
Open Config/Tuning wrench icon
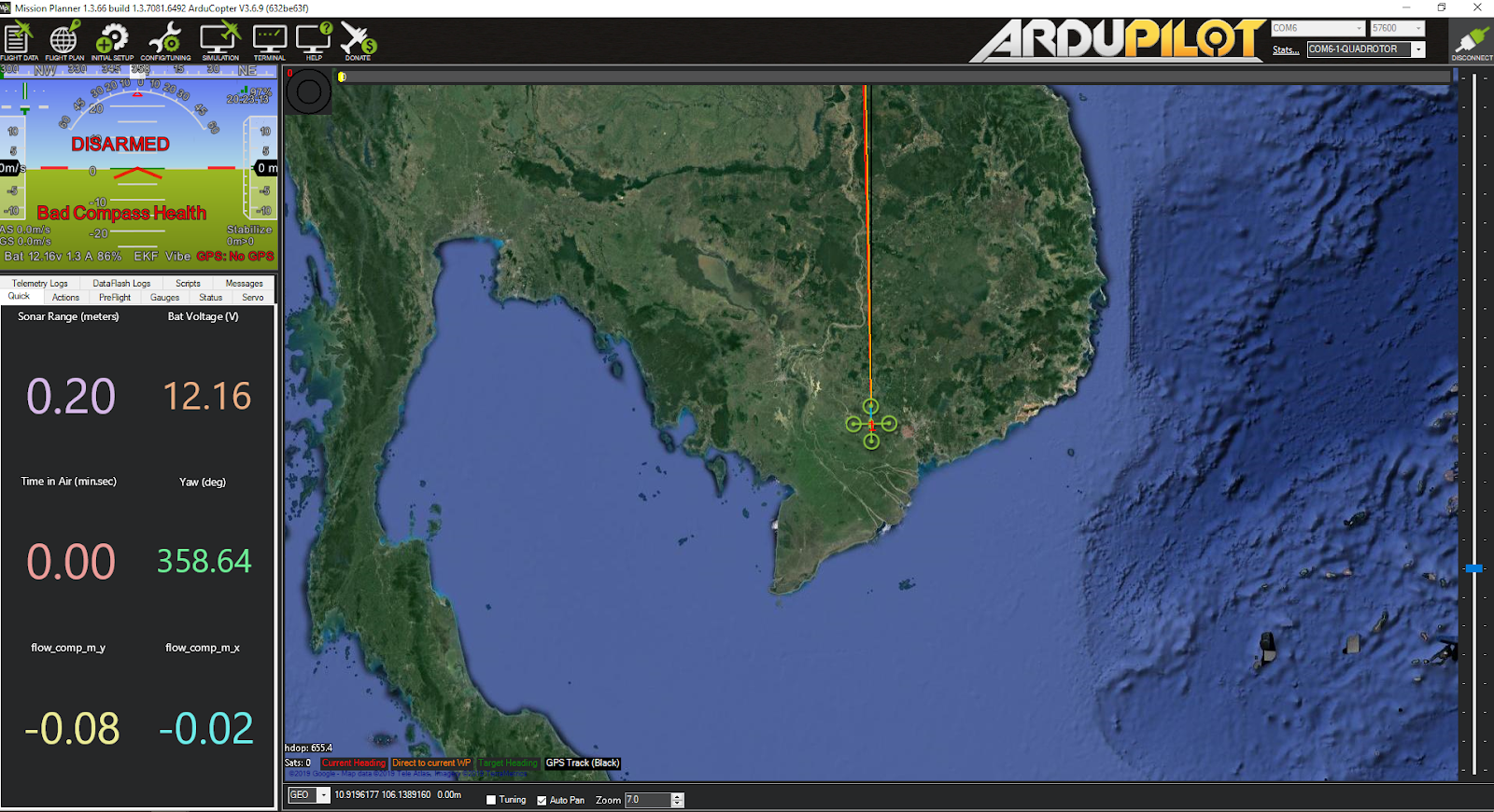(x=165, y=40)
